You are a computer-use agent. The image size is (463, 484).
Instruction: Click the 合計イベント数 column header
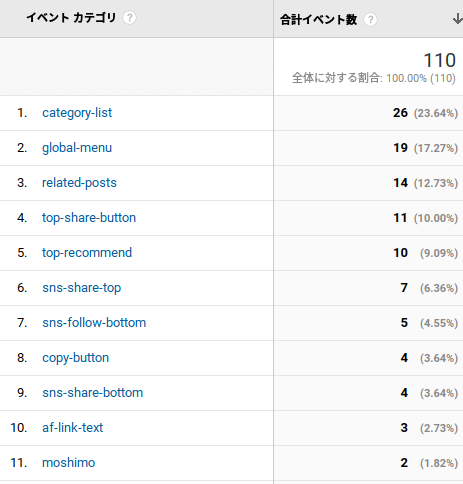click(318, 20)
